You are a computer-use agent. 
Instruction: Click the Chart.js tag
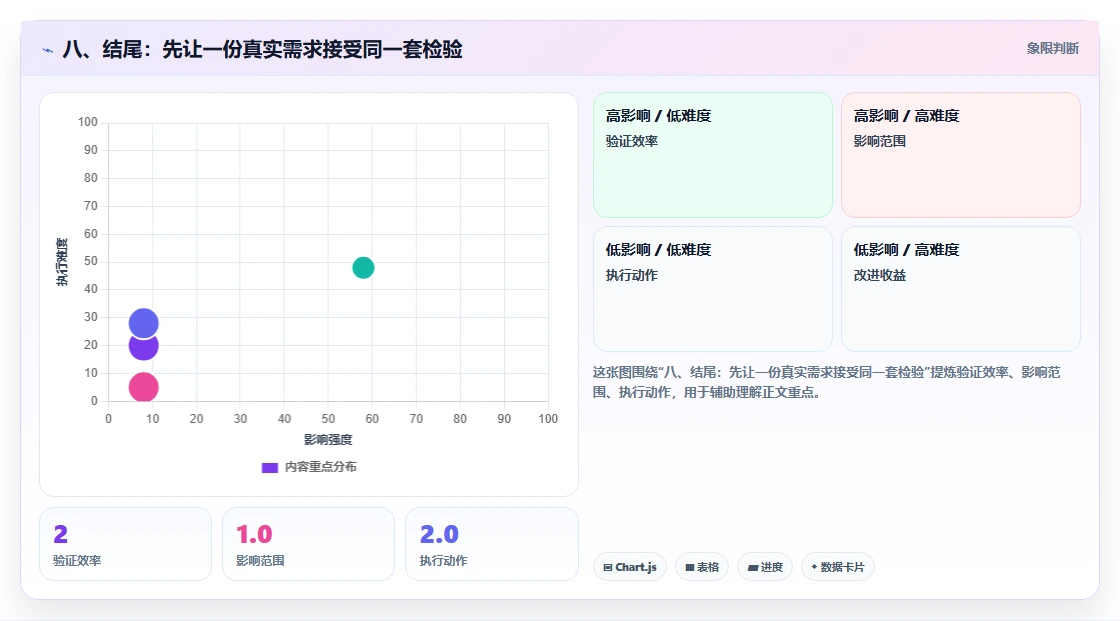coord(630,567)
